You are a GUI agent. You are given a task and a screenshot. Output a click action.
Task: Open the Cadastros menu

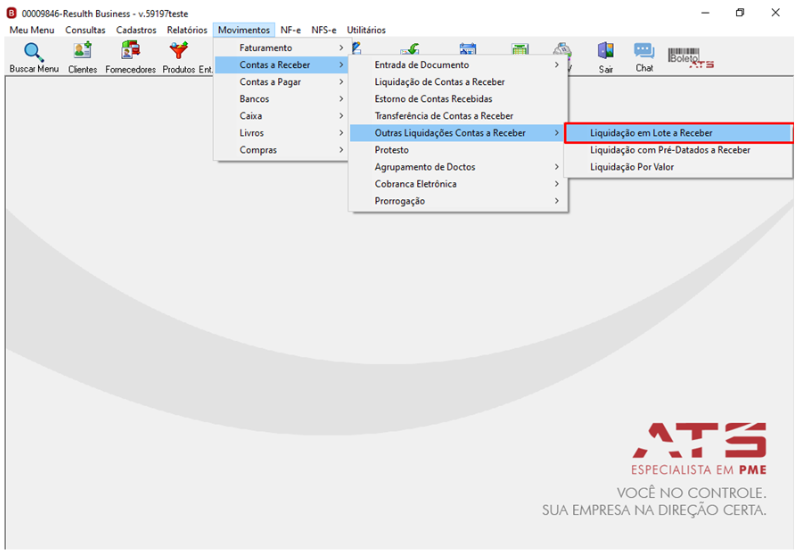pos(136,30)
